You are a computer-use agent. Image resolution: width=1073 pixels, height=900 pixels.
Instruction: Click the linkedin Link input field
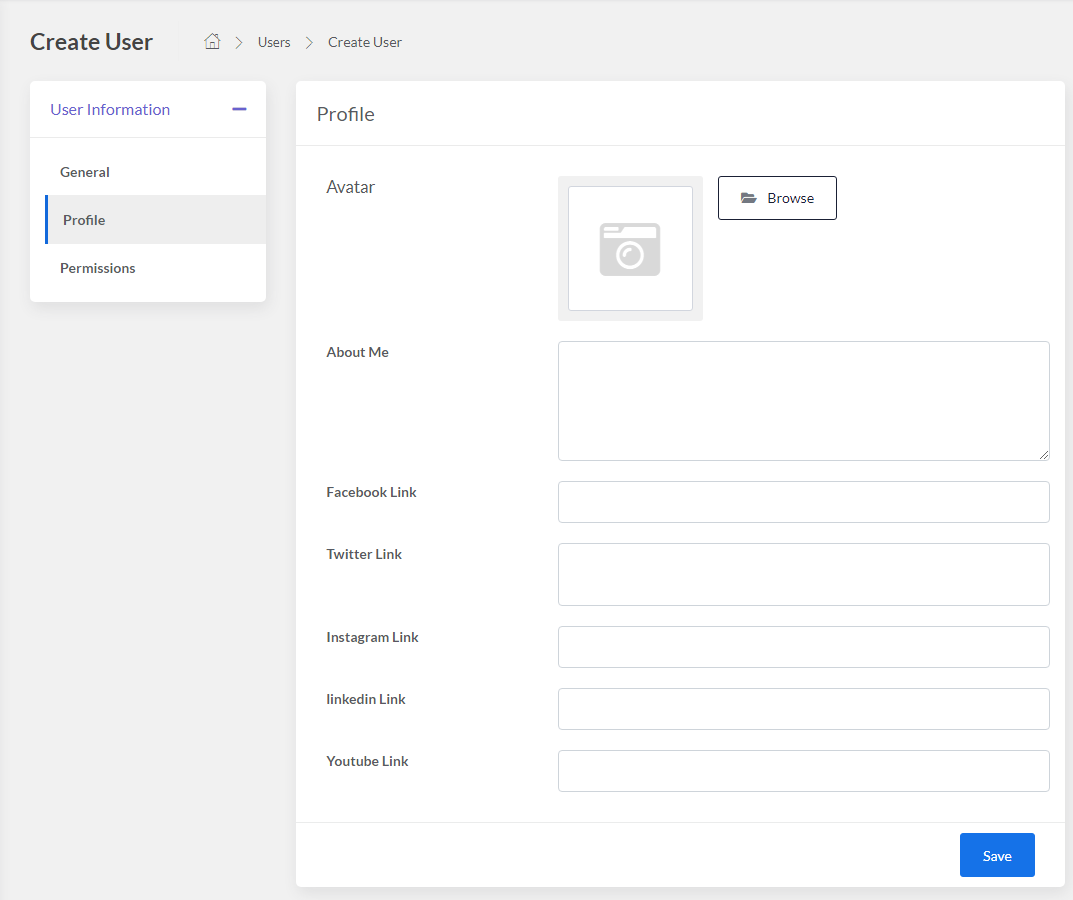803,709
